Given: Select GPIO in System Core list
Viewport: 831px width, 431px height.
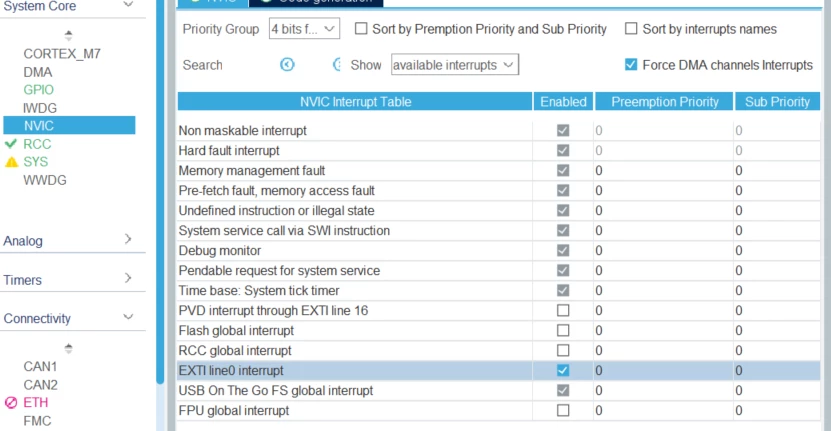Looking at the screenshot, I should [x=38, y=90].
